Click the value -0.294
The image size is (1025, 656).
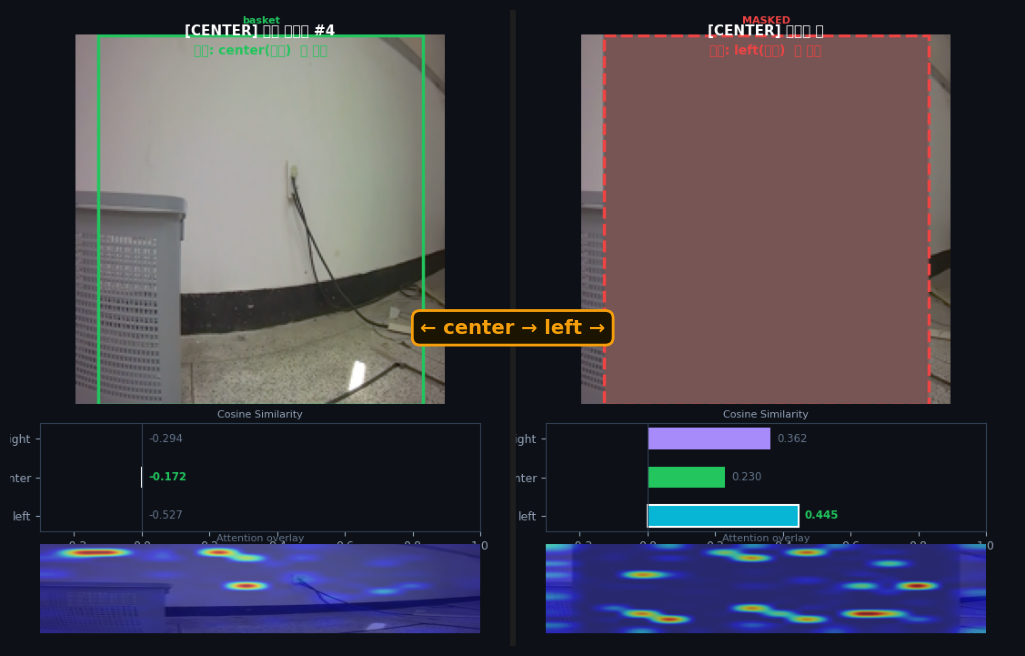pyautogui.click(x=166, y=438)
